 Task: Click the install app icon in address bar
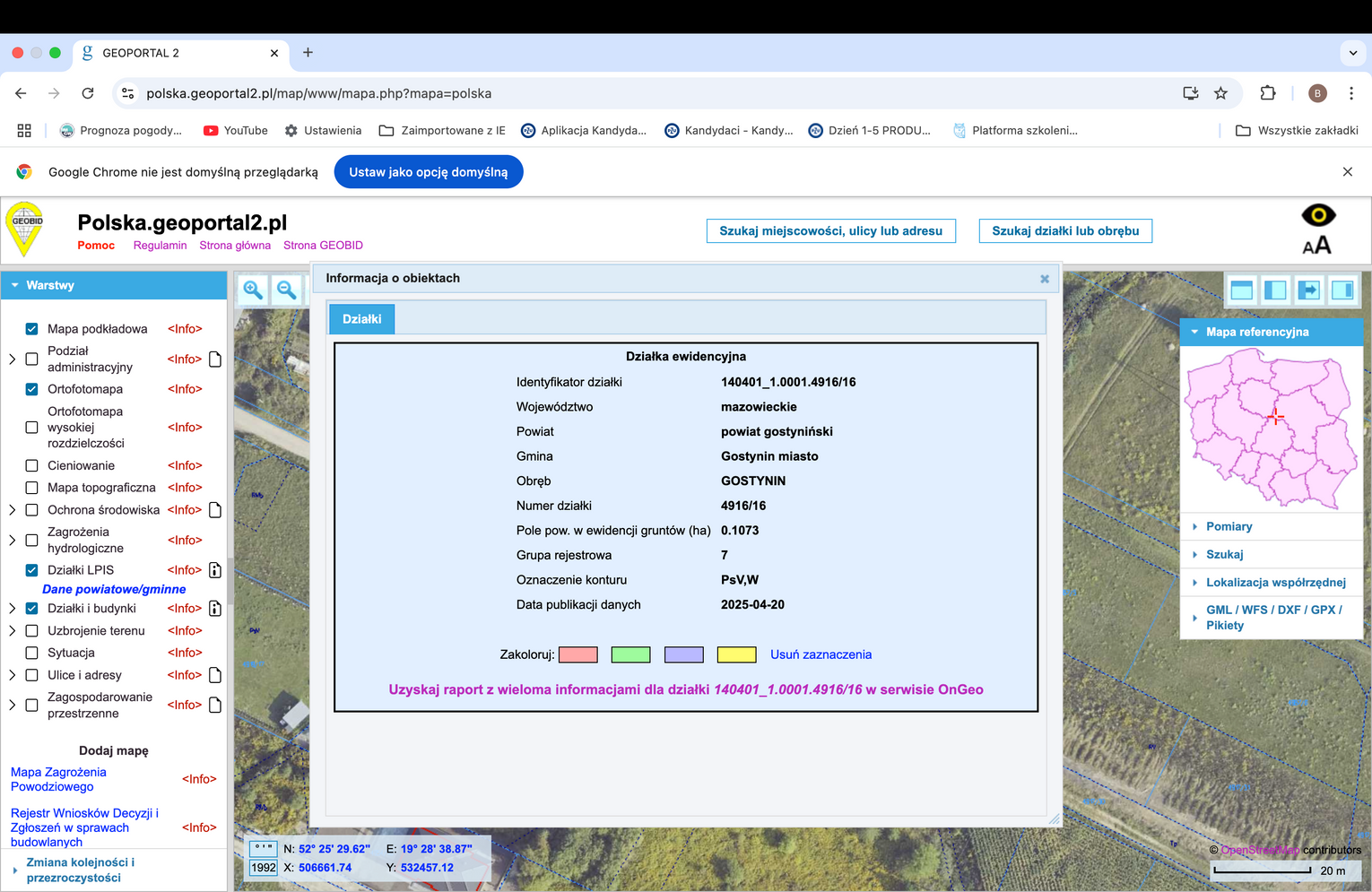pos(1191,93)
